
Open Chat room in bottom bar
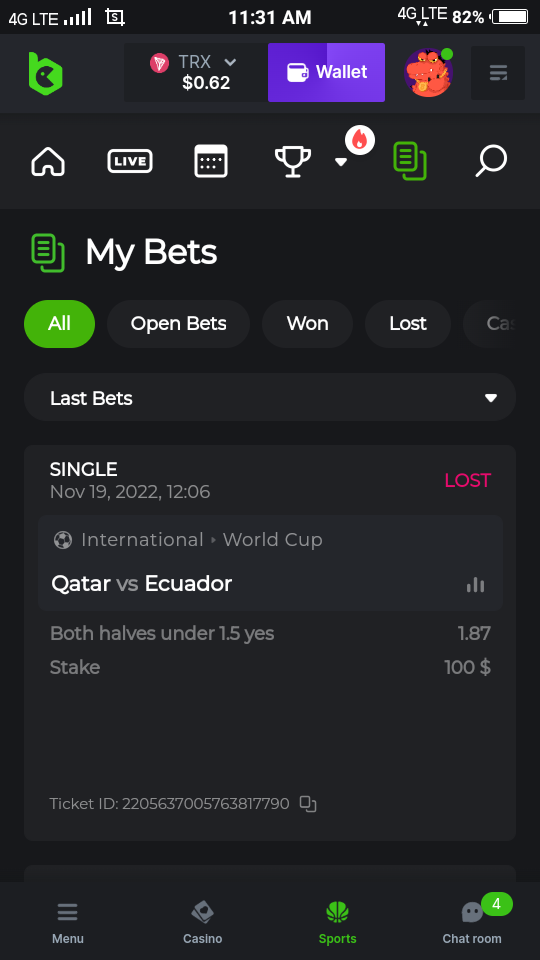click(472, 921)
